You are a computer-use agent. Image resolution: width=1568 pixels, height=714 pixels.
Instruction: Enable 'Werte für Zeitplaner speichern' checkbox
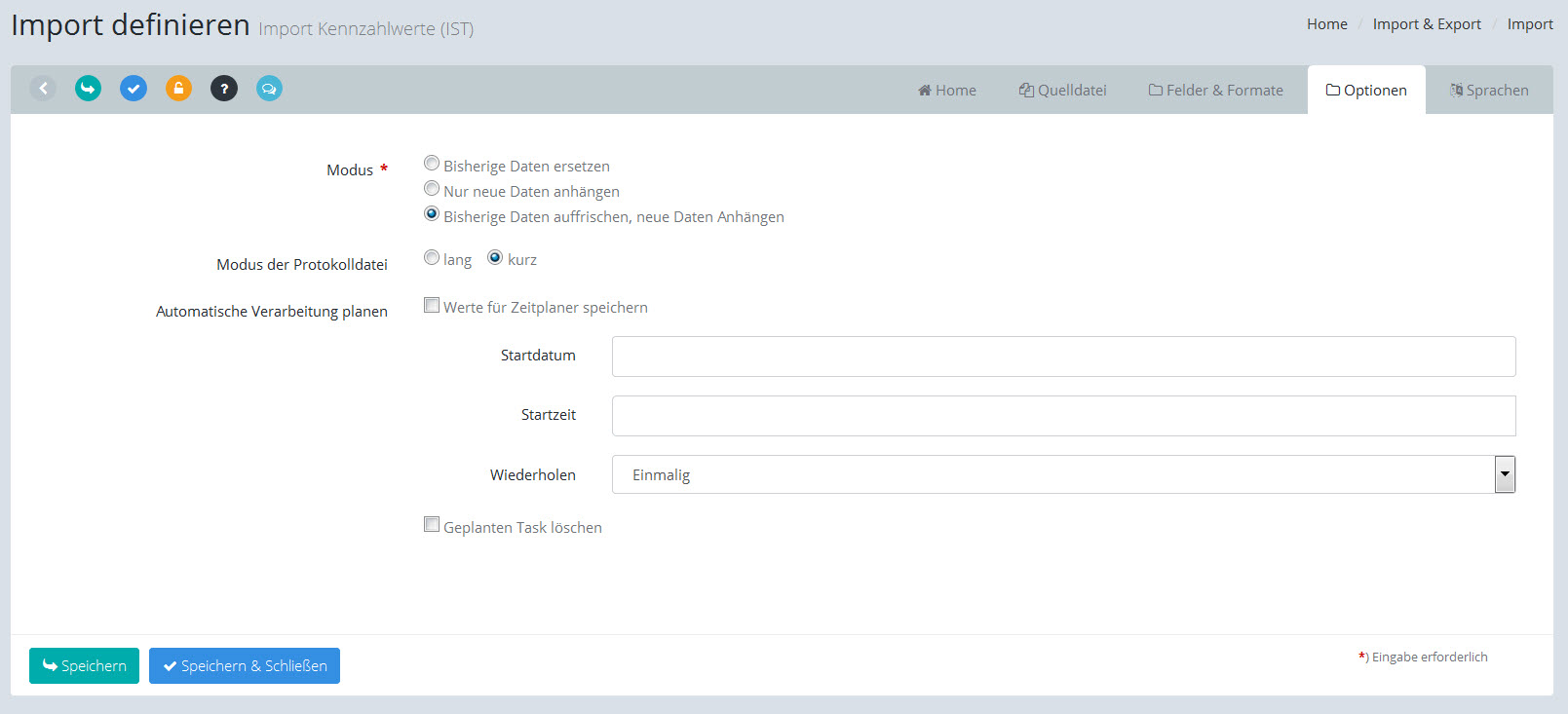tap(432, 306)
